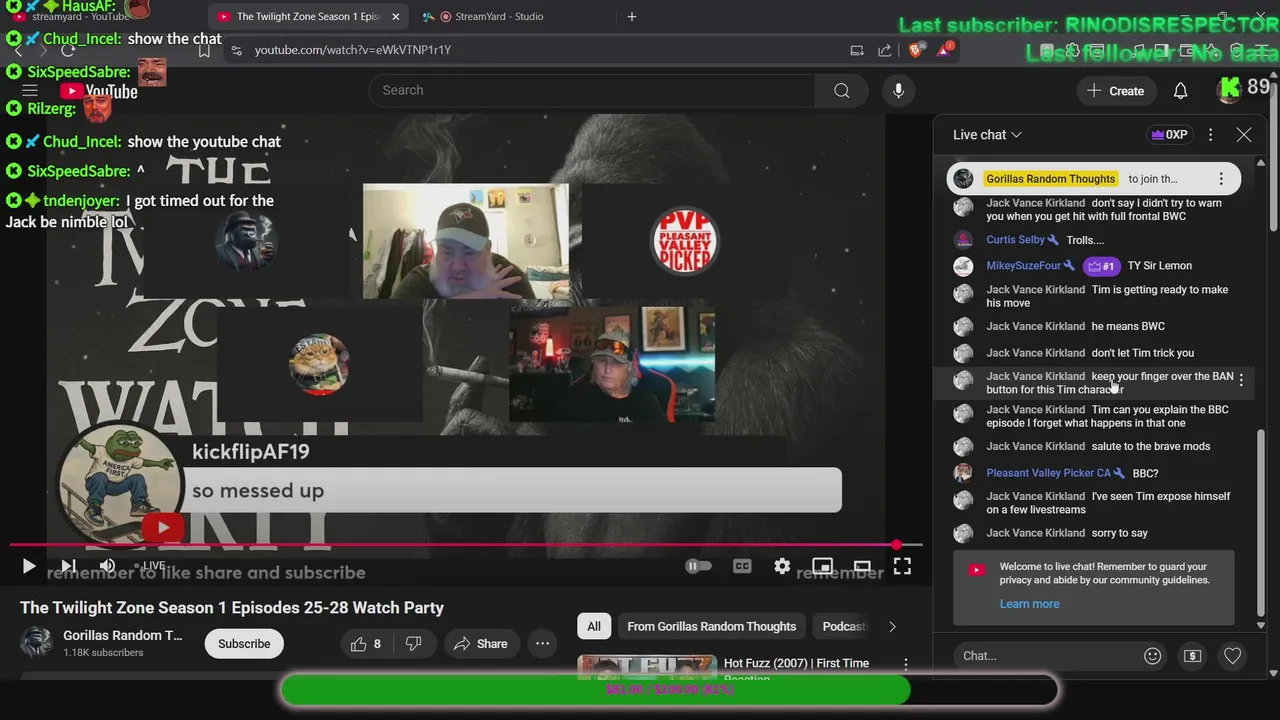Toggle theater mode in the player

point(862,566)
